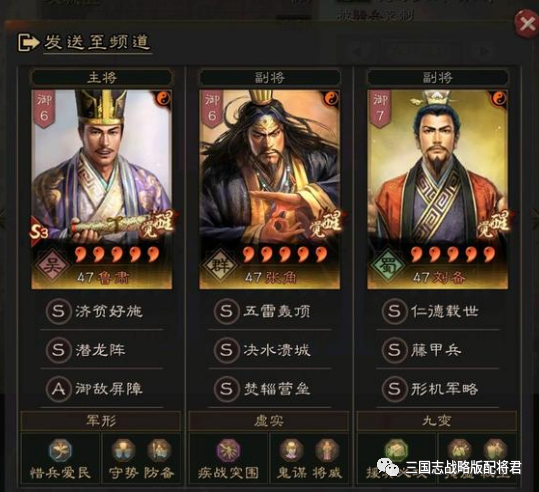
Task: Open the 刘备 general portrait card
Action: tap(438, 189)
